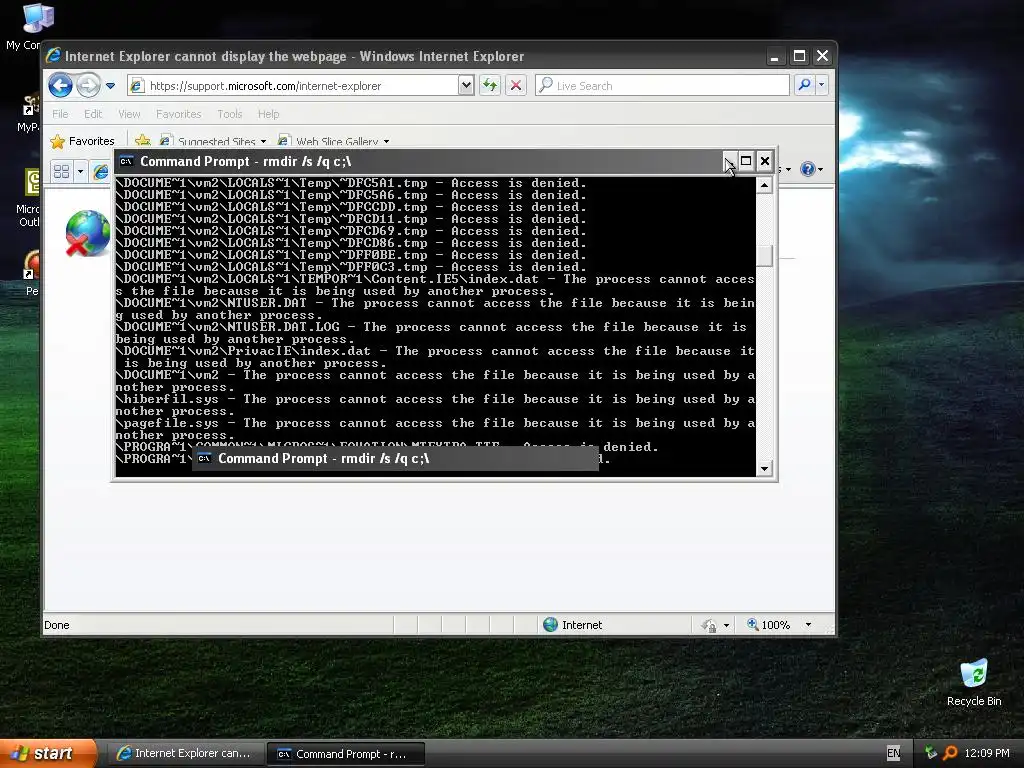Screen dimensions: 1024x768
Task: Close the Command Prompt window
Action: tap(765, 161)
